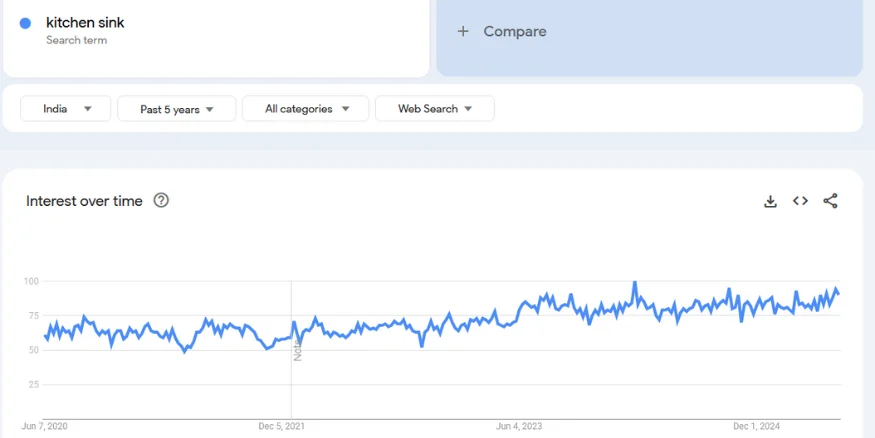Viewport: 875px width, 438px height.
Task: Expand the Web Search type dropdown
Action: point(434,109)
